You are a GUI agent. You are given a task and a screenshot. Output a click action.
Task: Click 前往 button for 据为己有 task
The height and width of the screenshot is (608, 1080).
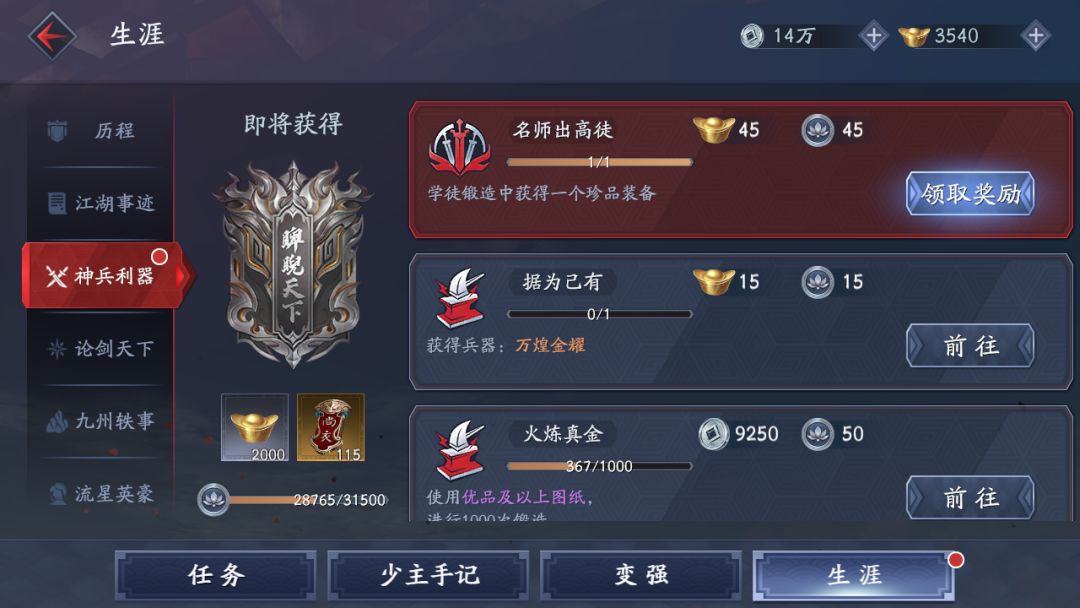[x=970, y=345]
